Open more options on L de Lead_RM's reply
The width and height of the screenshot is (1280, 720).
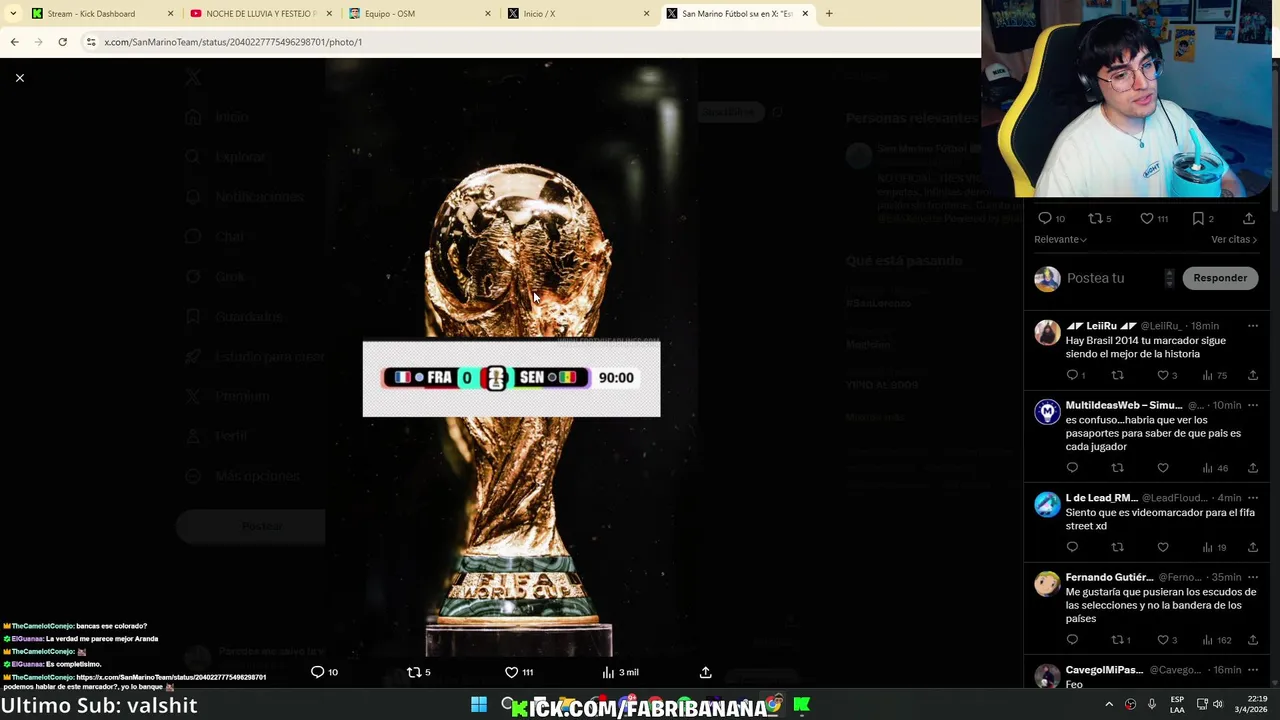click(1252, 498)
